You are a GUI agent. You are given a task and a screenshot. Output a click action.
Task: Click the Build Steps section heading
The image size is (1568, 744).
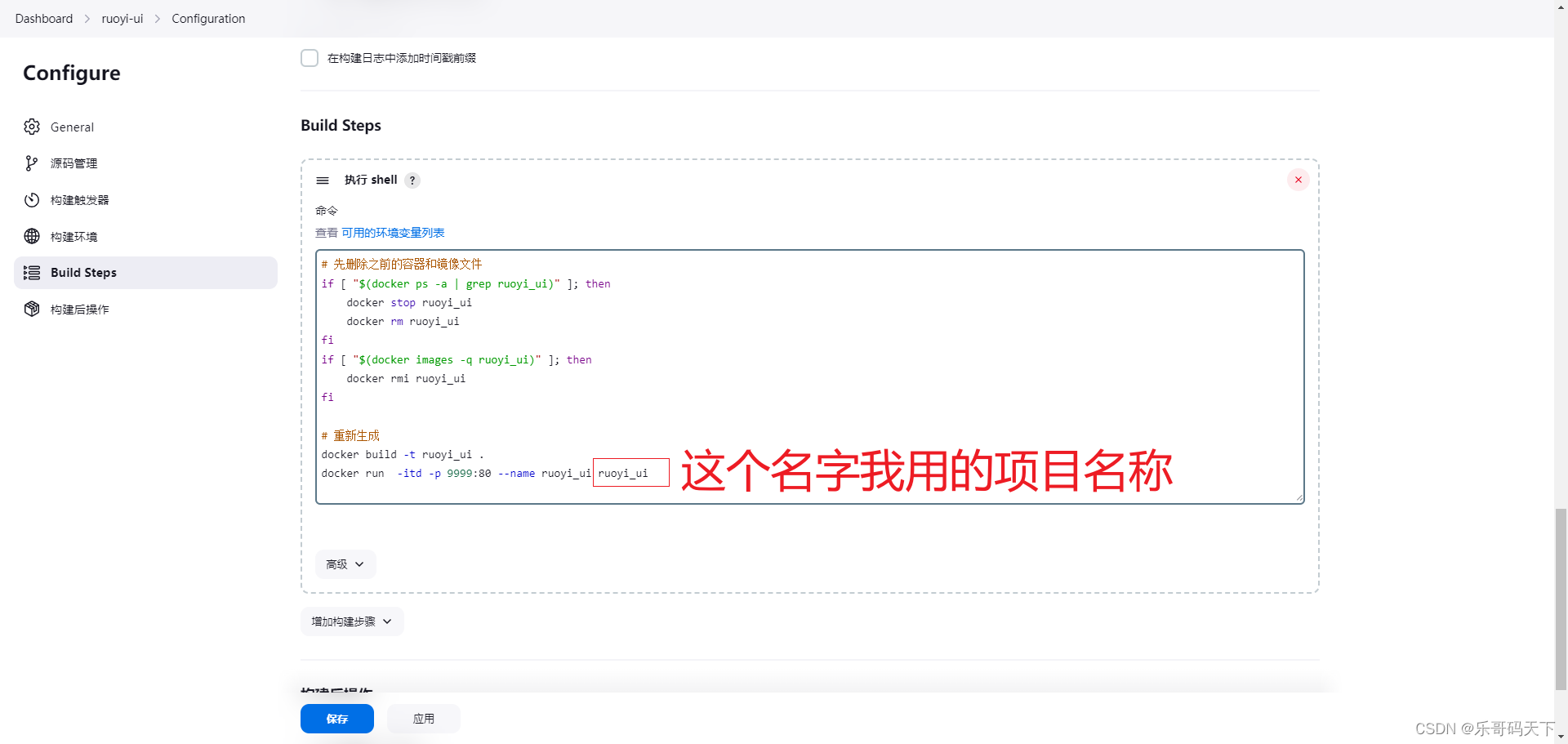[x=341, y=125]
